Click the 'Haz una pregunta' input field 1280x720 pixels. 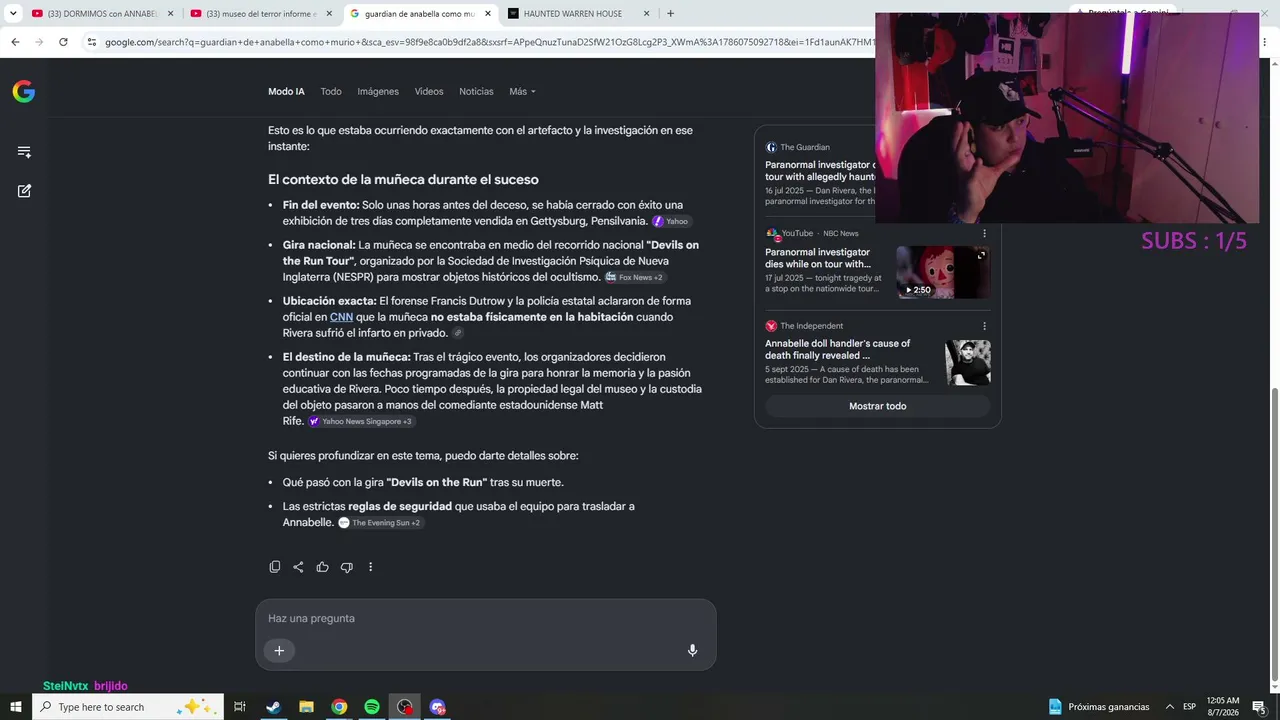pyautogui.click(x=486, y=619)
